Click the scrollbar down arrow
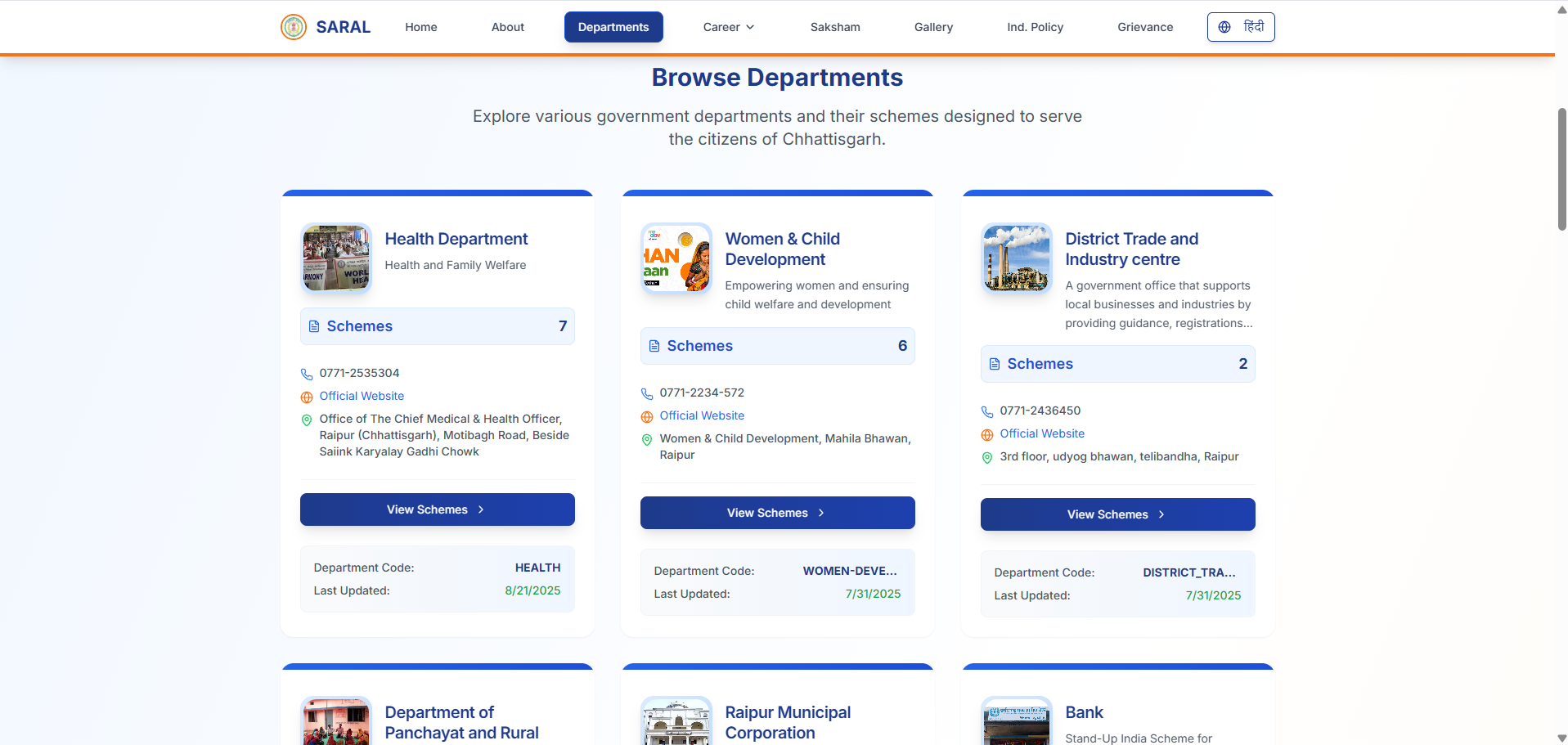The image size is (1568, 745). pos(1561,738)
